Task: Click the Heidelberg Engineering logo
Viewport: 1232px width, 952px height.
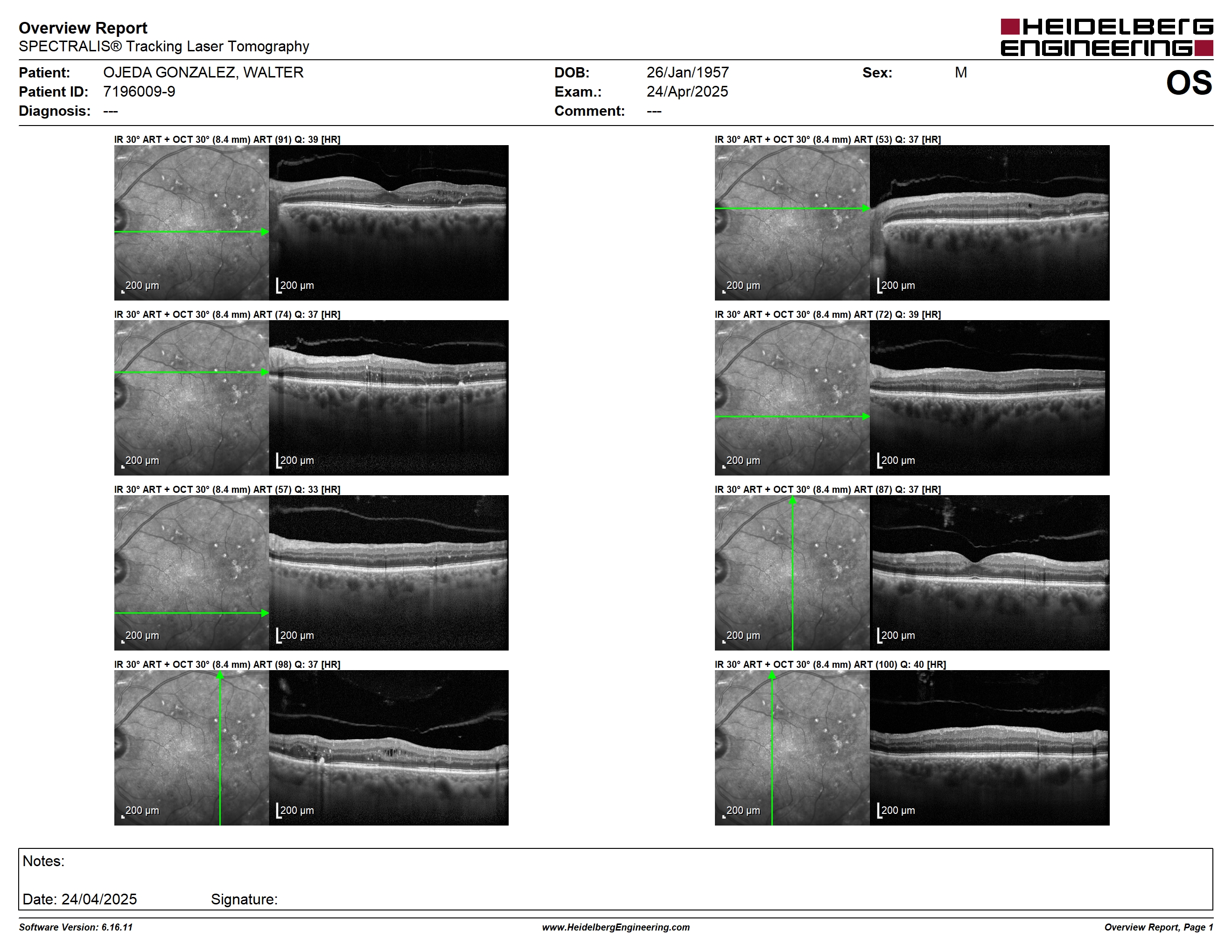Action: coord(1107,38)
